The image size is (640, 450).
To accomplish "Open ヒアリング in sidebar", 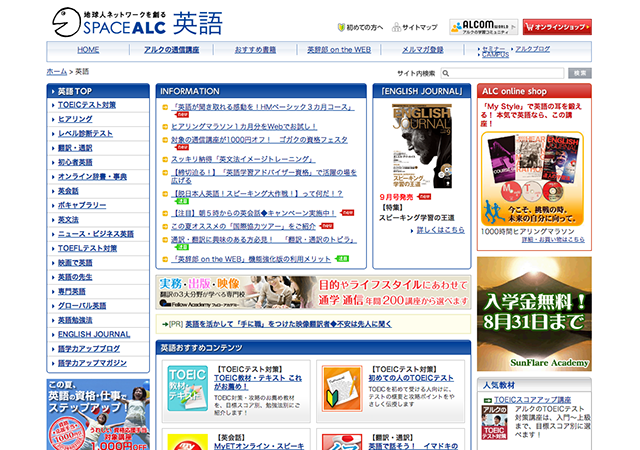I will pos(75,119).
